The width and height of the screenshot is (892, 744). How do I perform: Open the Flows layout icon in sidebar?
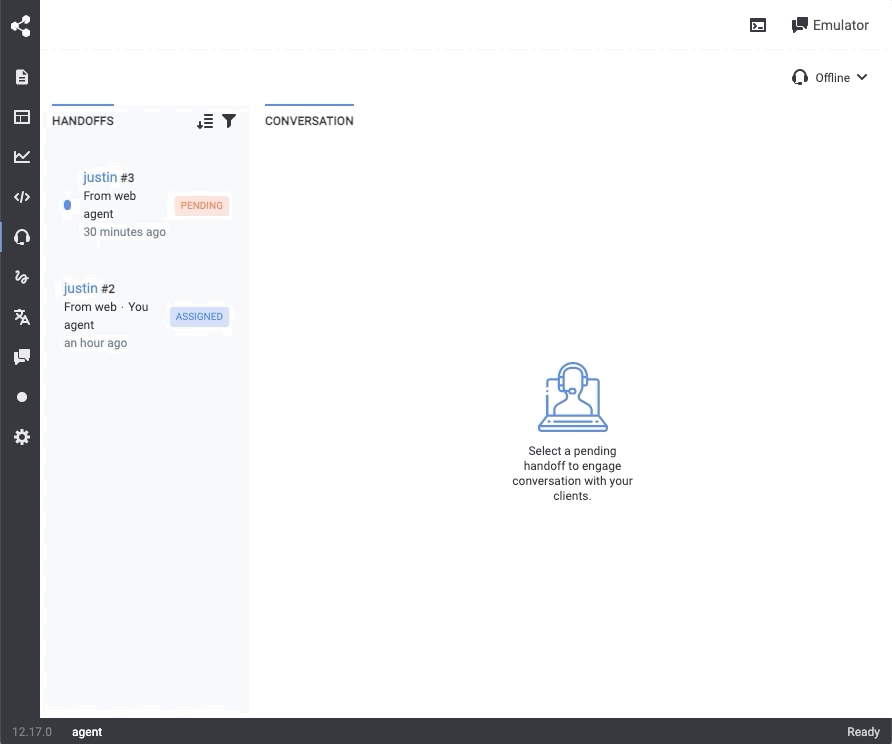click(x=21, y=117)
